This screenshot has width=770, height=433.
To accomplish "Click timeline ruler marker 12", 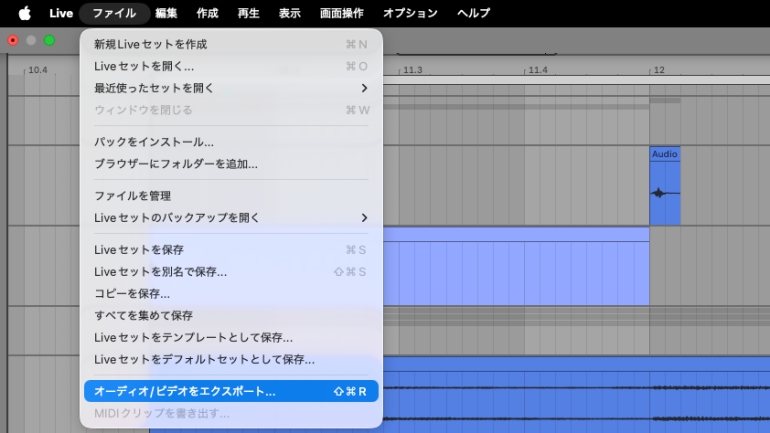I will pos(659,70).
